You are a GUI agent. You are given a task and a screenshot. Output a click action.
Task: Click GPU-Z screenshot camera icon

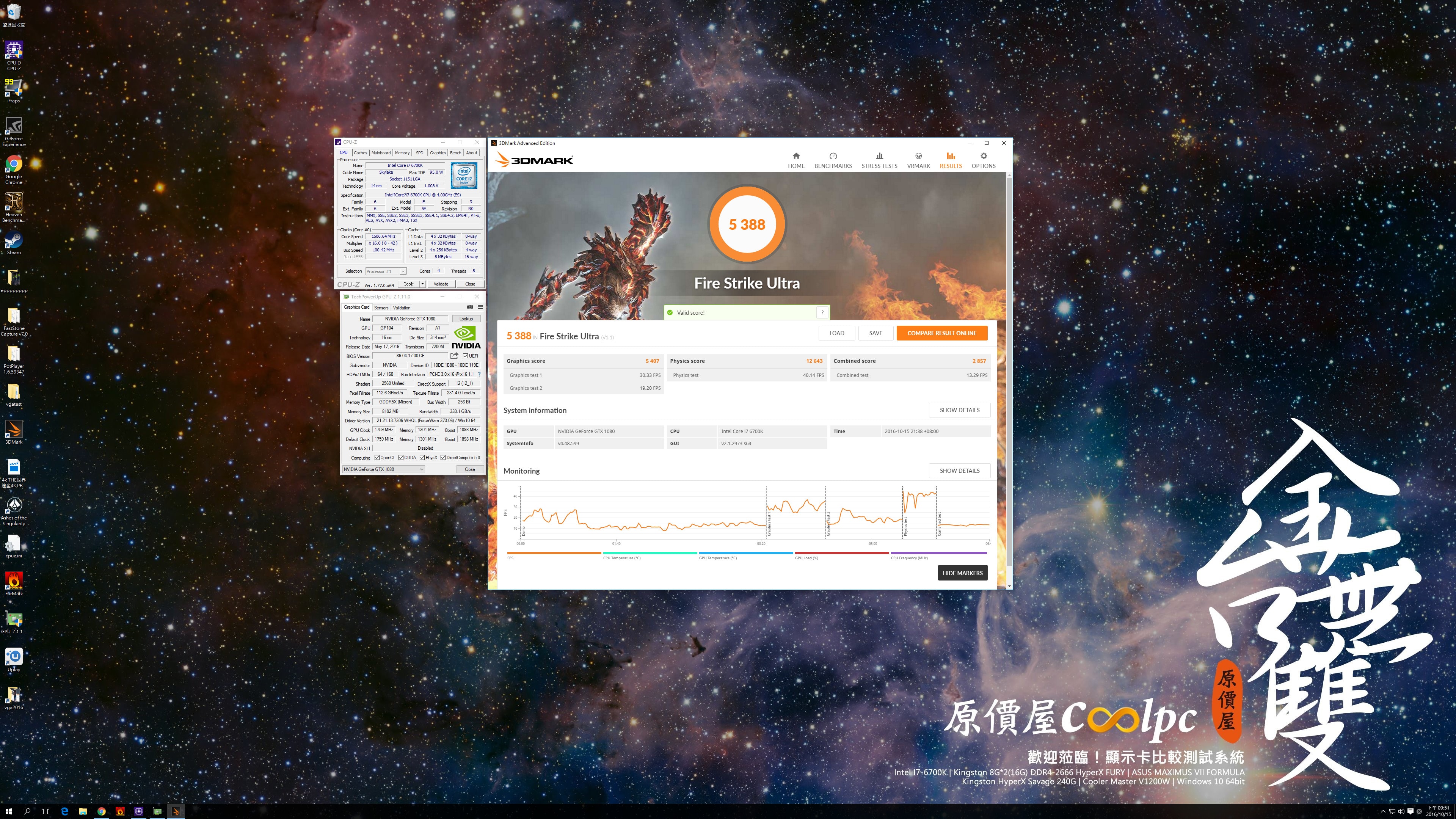470,307
